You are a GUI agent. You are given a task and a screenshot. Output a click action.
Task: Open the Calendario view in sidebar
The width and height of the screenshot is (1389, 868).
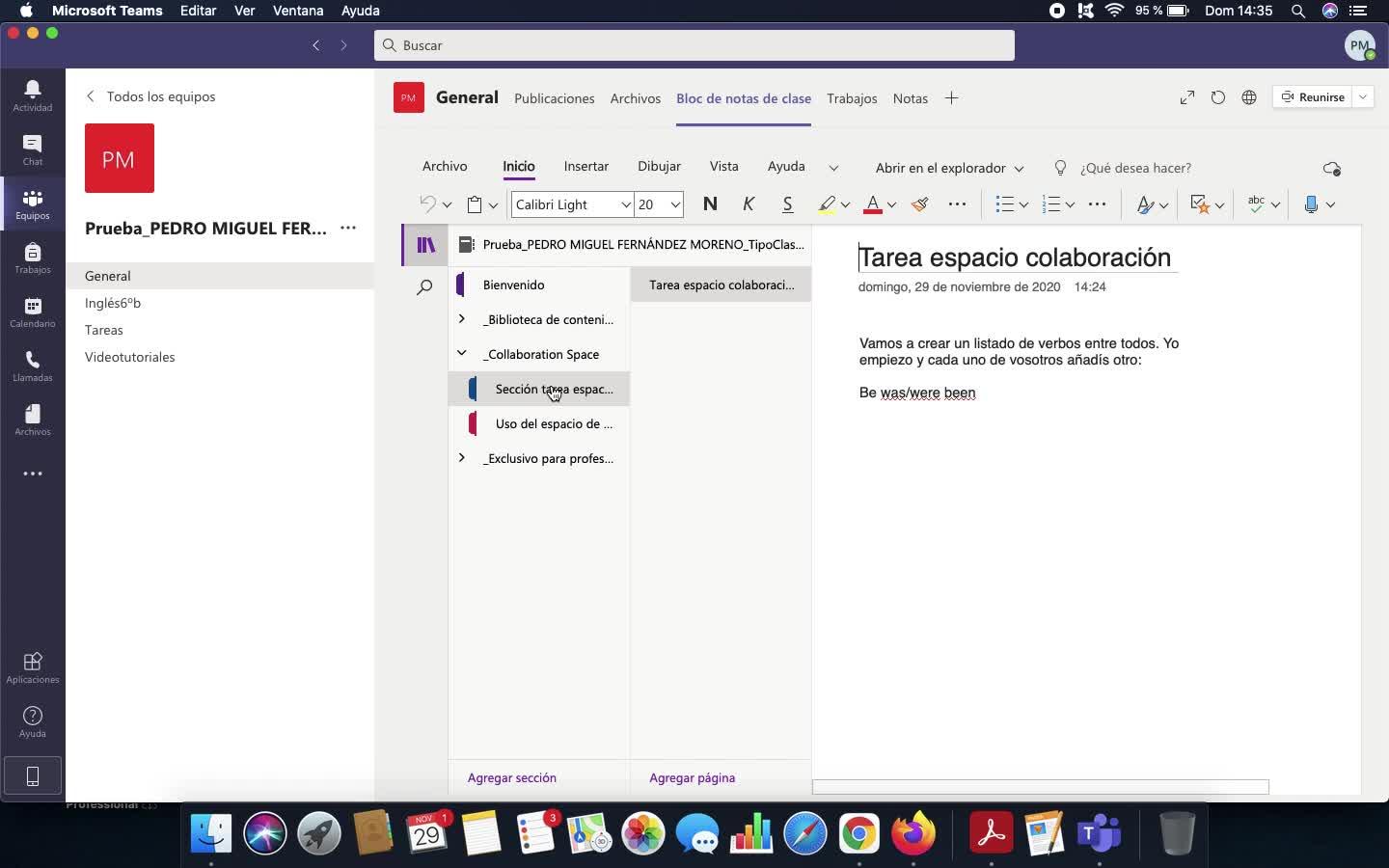click(32, 312)
